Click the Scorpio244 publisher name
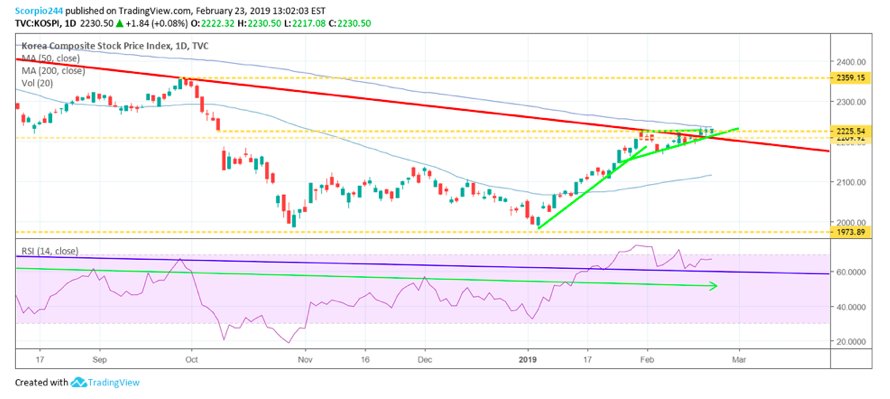890x399 pixels. tap(38, 10)
